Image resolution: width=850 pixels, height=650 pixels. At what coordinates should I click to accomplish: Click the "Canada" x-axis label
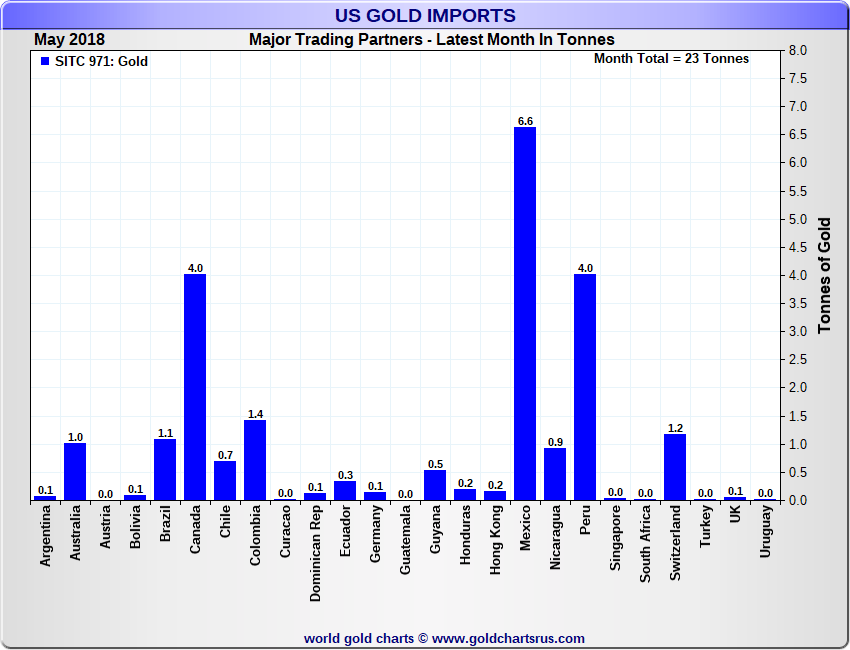[195, 529]
